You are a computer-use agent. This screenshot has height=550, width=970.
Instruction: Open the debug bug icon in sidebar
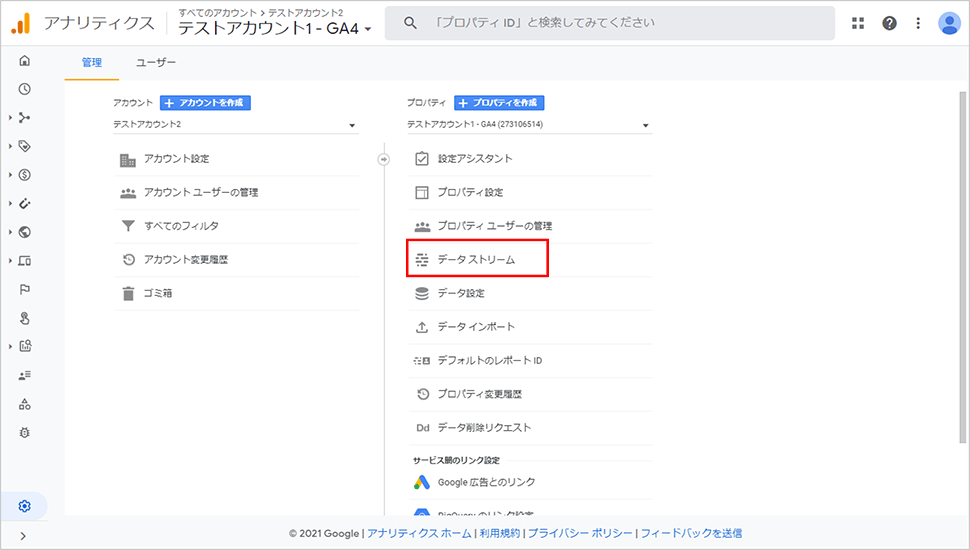25,432
